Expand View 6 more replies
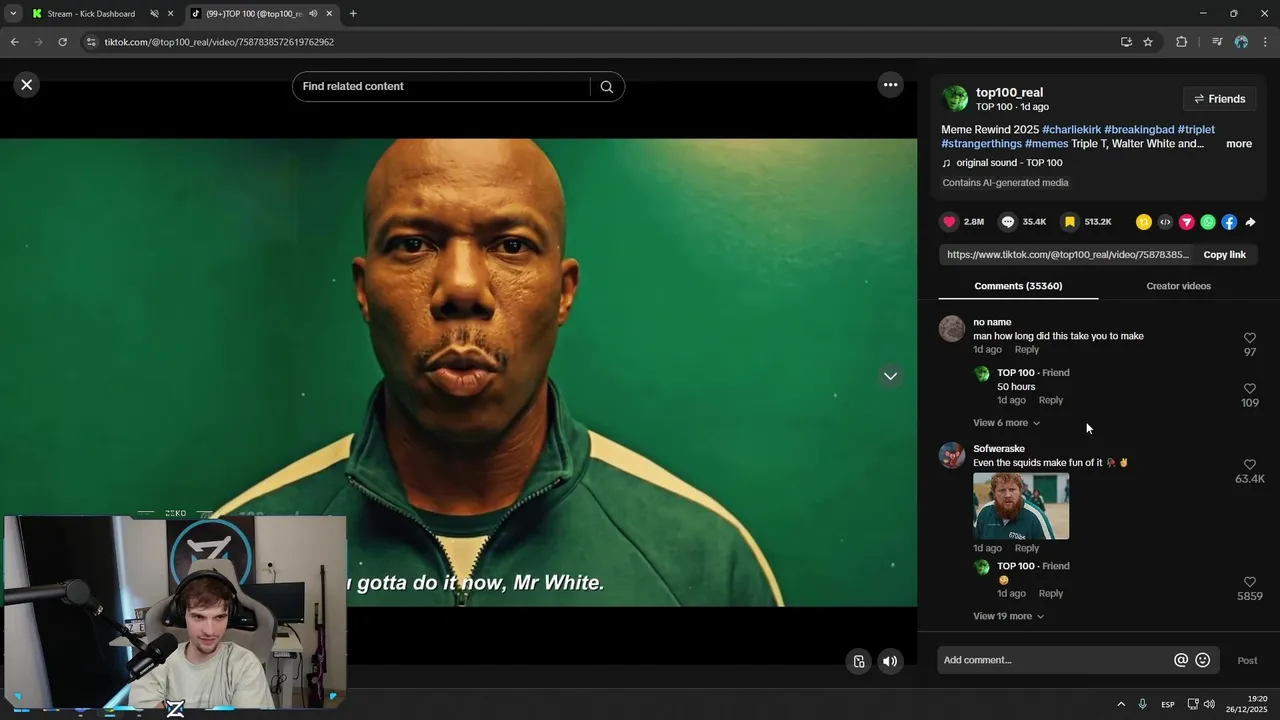Image resolution: width=1280 pixels, height=720 pixels. (x=1006, y=423)
